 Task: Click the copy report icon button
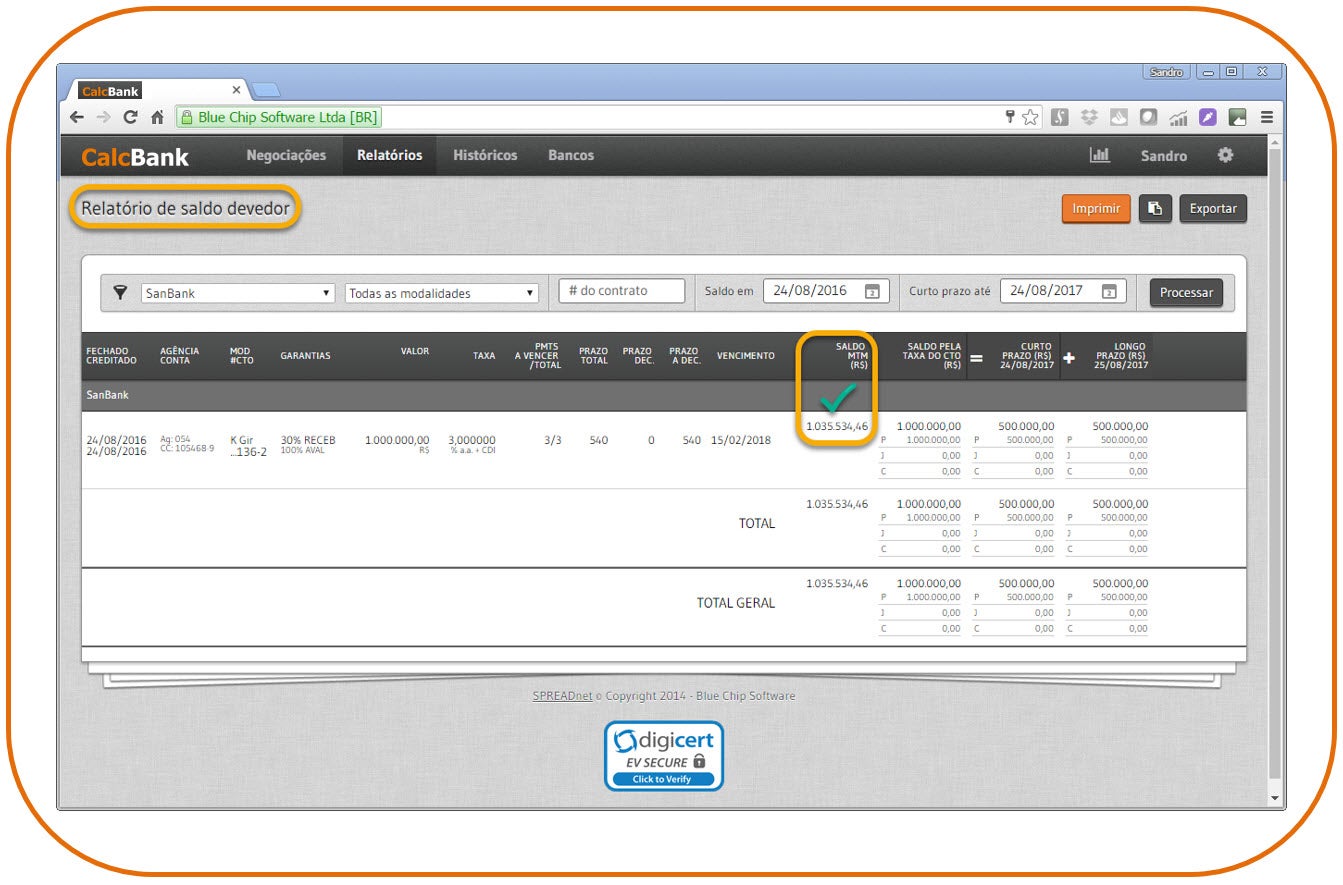1155,209
